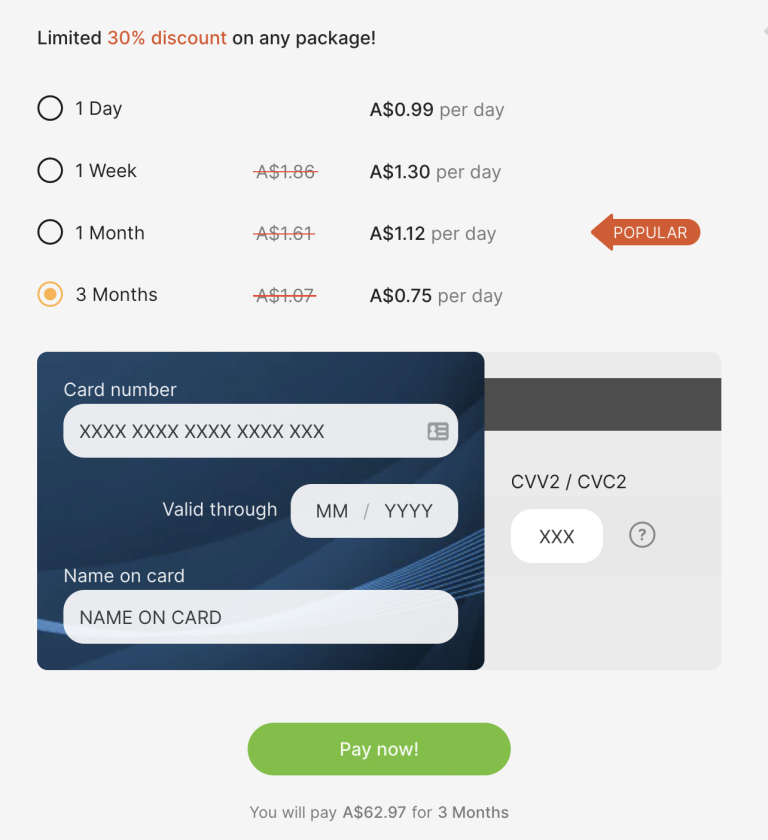The height and width of the screenshot is (840, 768).
Task: Click the A$1.12 per day price
Action: pyautogui.click(x=432, y=234)
